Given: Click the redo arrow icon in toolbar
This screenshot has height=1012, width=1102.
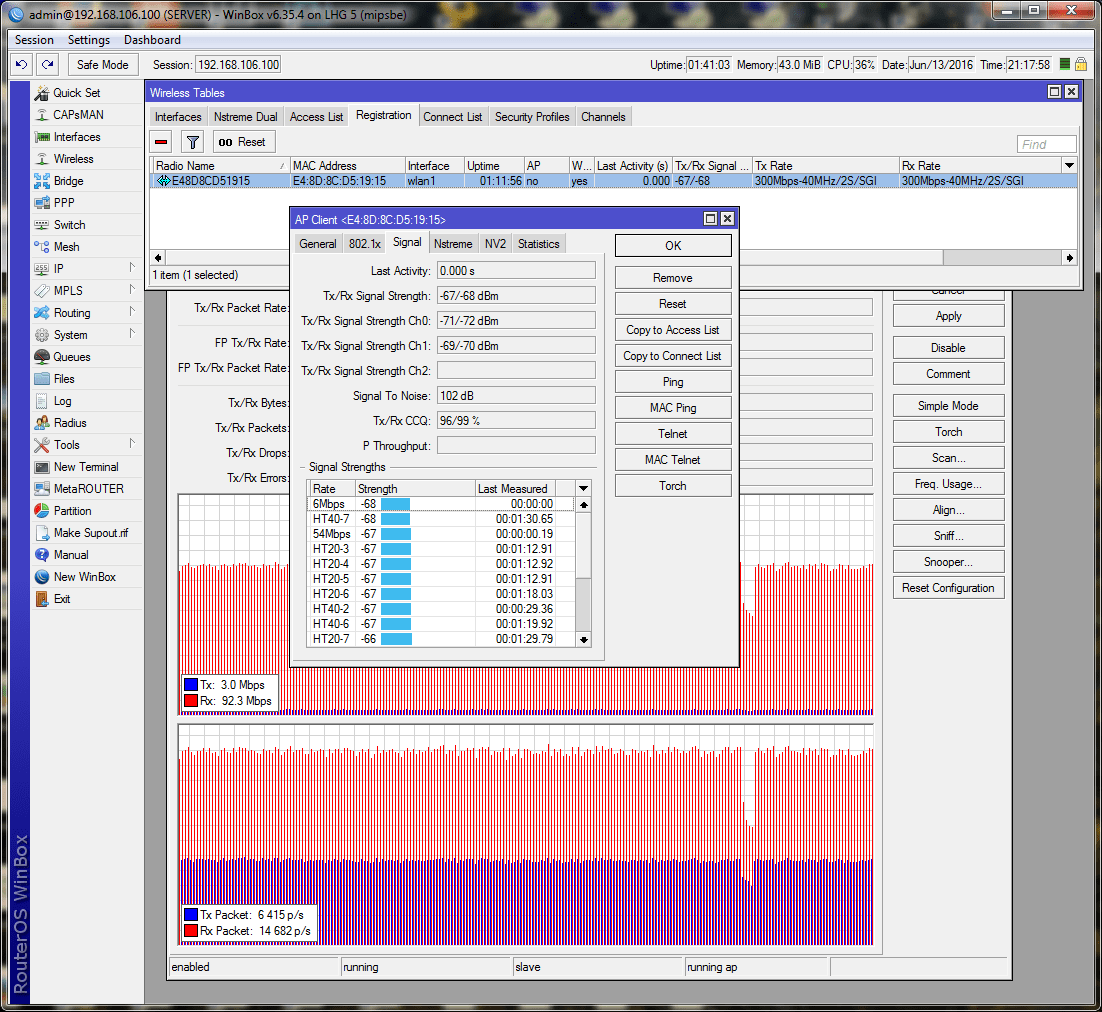Looking at the screenshot, I should 47,64.
